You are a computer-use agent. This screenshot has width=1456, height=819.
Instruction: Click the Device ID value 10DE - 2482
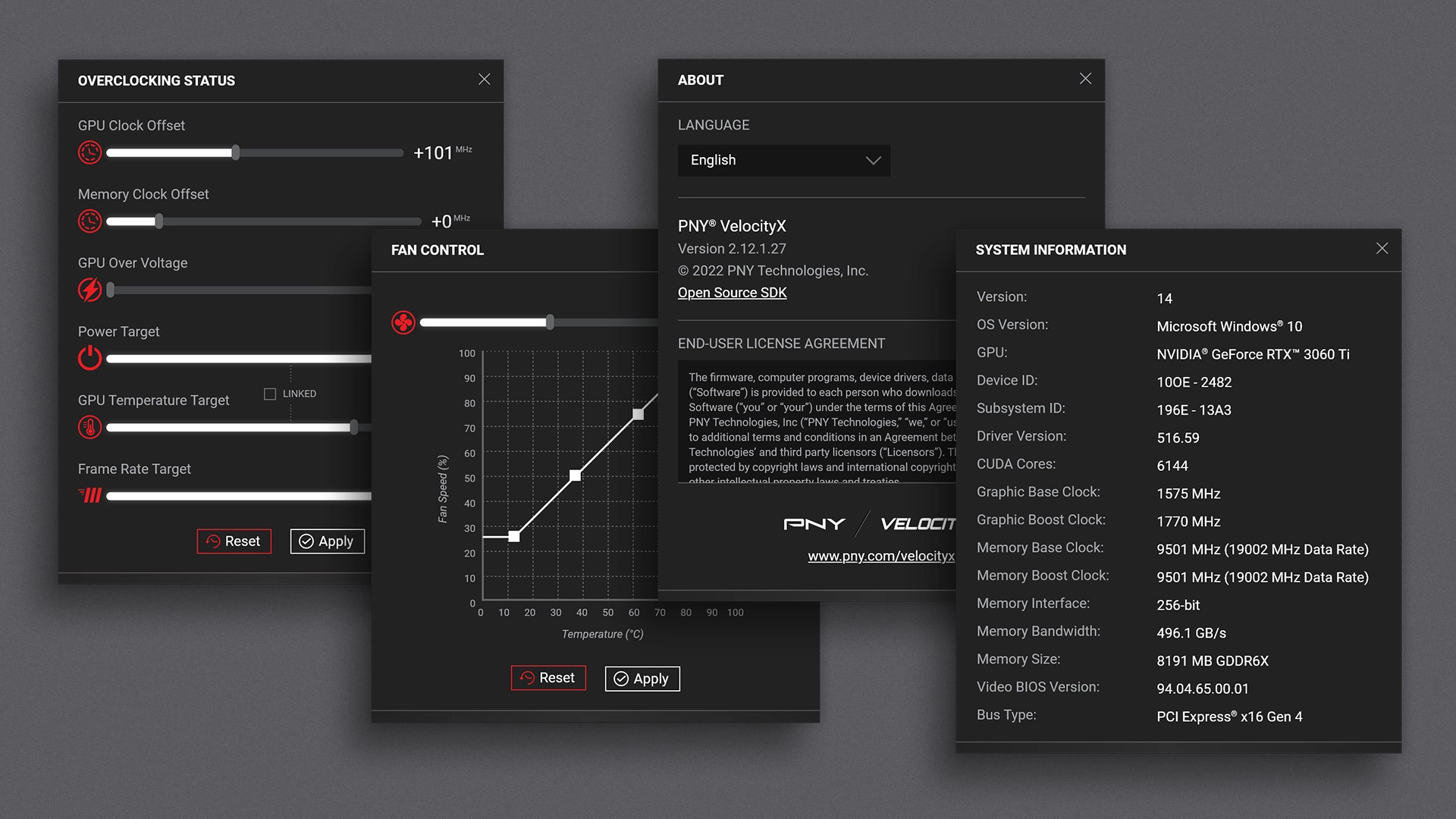[1194, 382]
